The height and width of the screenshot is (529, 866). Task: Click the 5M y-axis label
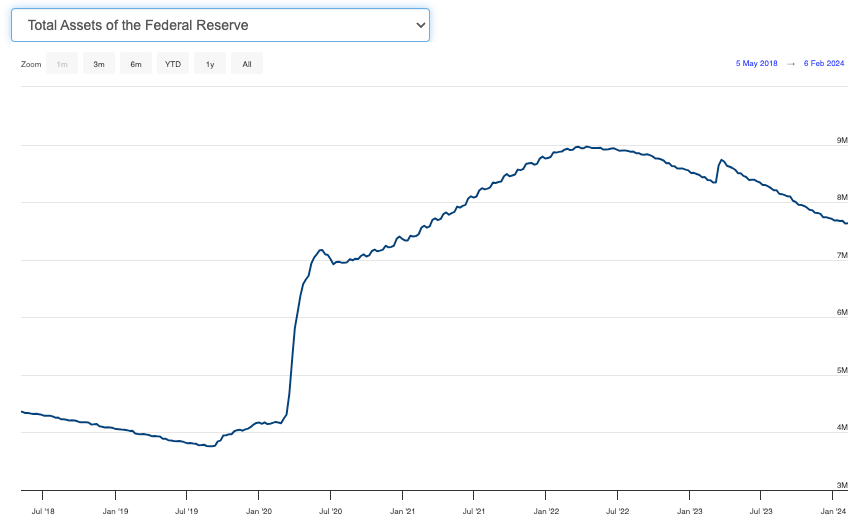tap(842, 370)
